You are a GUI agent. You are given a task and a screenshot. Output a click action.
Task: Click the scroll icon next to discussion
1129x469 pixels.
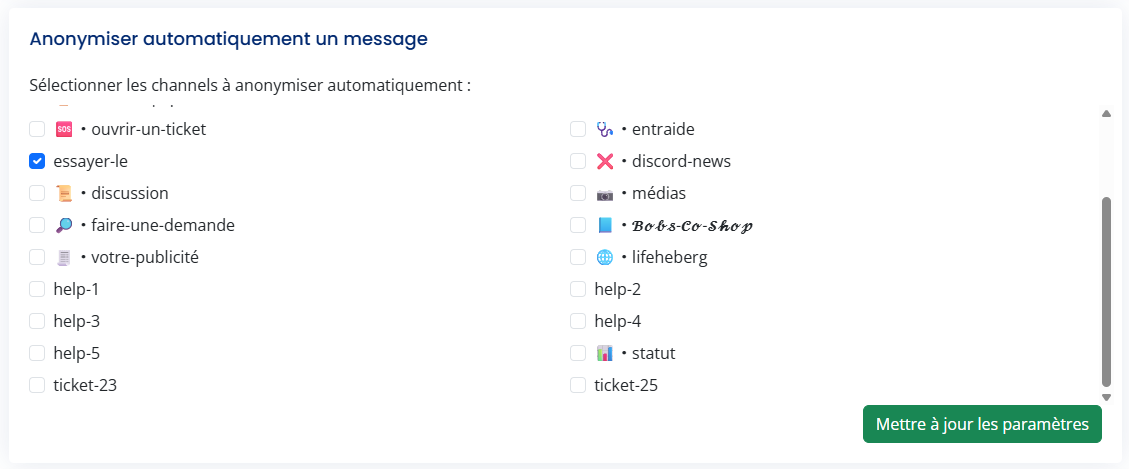pos(64,193)
